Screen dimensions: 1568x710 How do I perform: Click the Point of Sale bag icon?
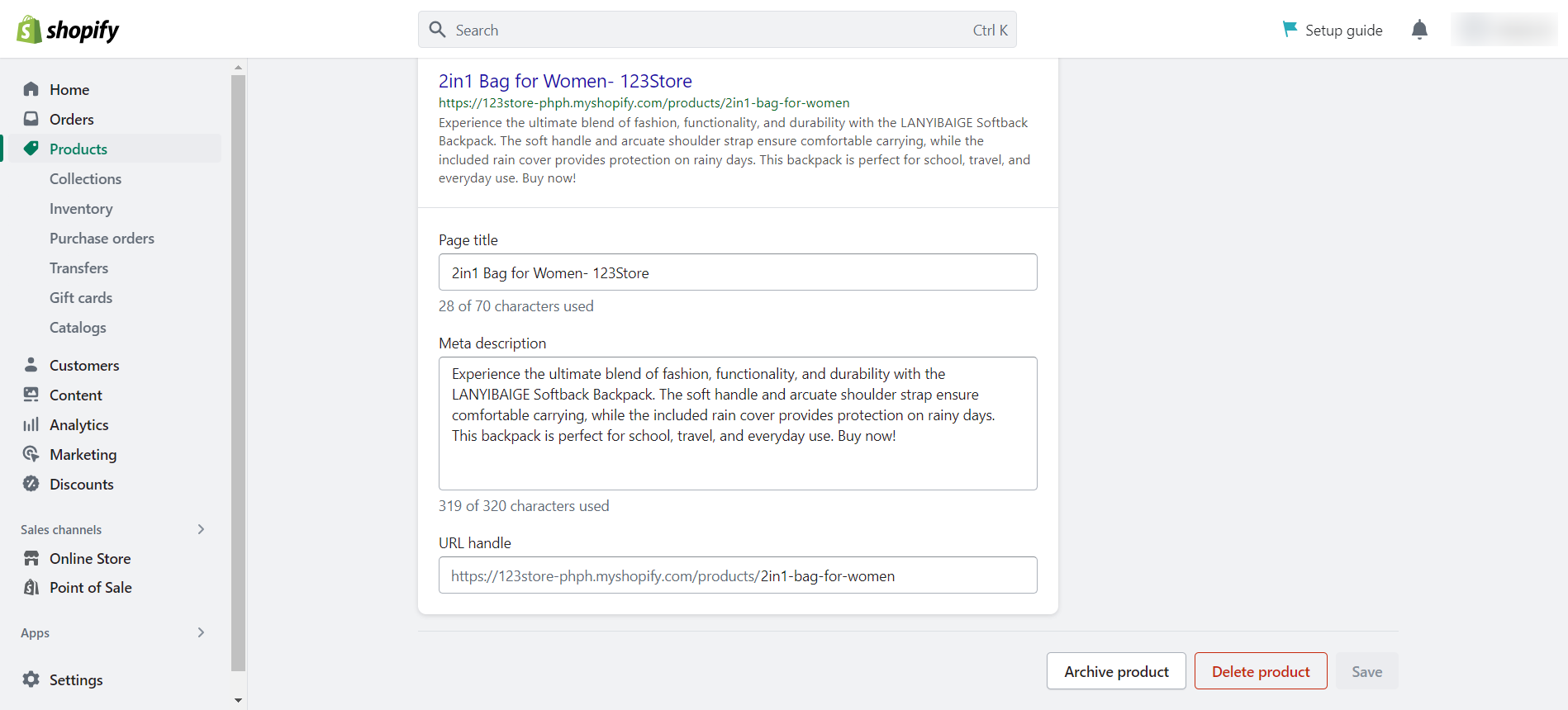[x=31, y=587]
